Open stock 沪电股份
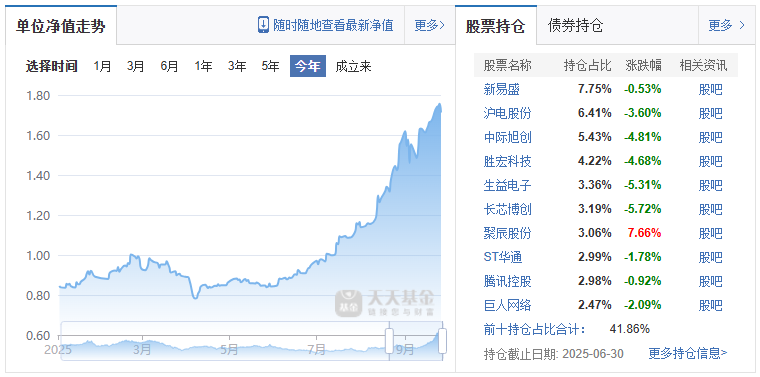 (x=507, y=113)
